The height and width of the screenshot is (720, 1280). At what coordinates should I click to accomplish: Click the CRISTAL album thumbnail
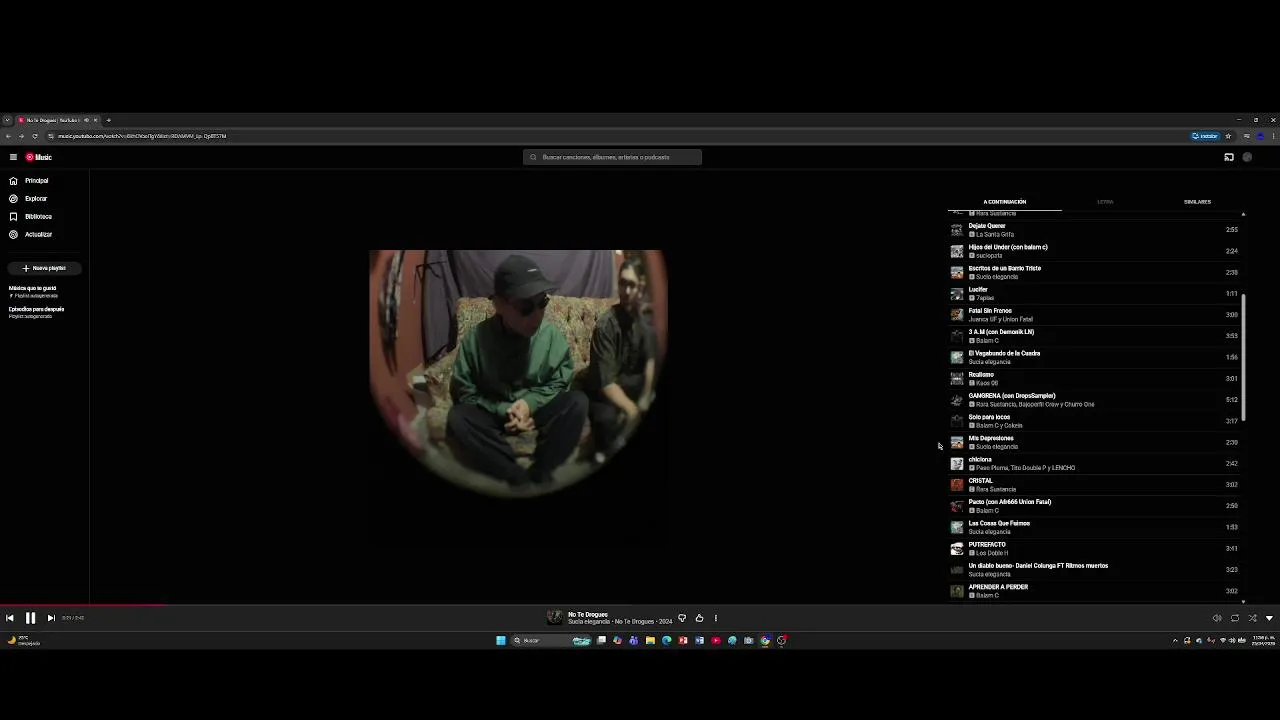[957, 485]
